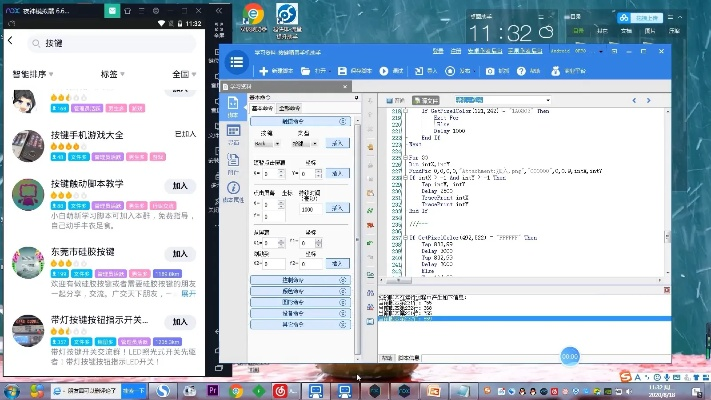Switch to the 全部命令 tab
Screen dimensions: 711x400
289,107
